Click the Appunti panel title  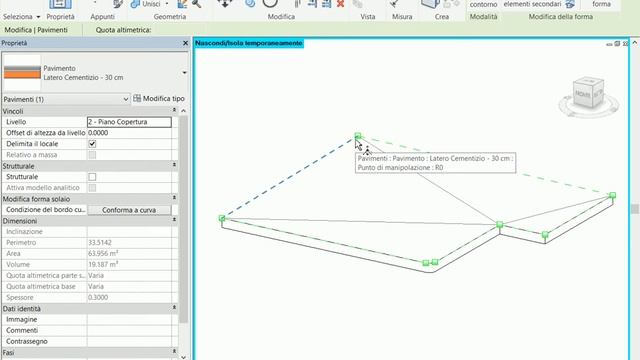(x=102, y=17)
